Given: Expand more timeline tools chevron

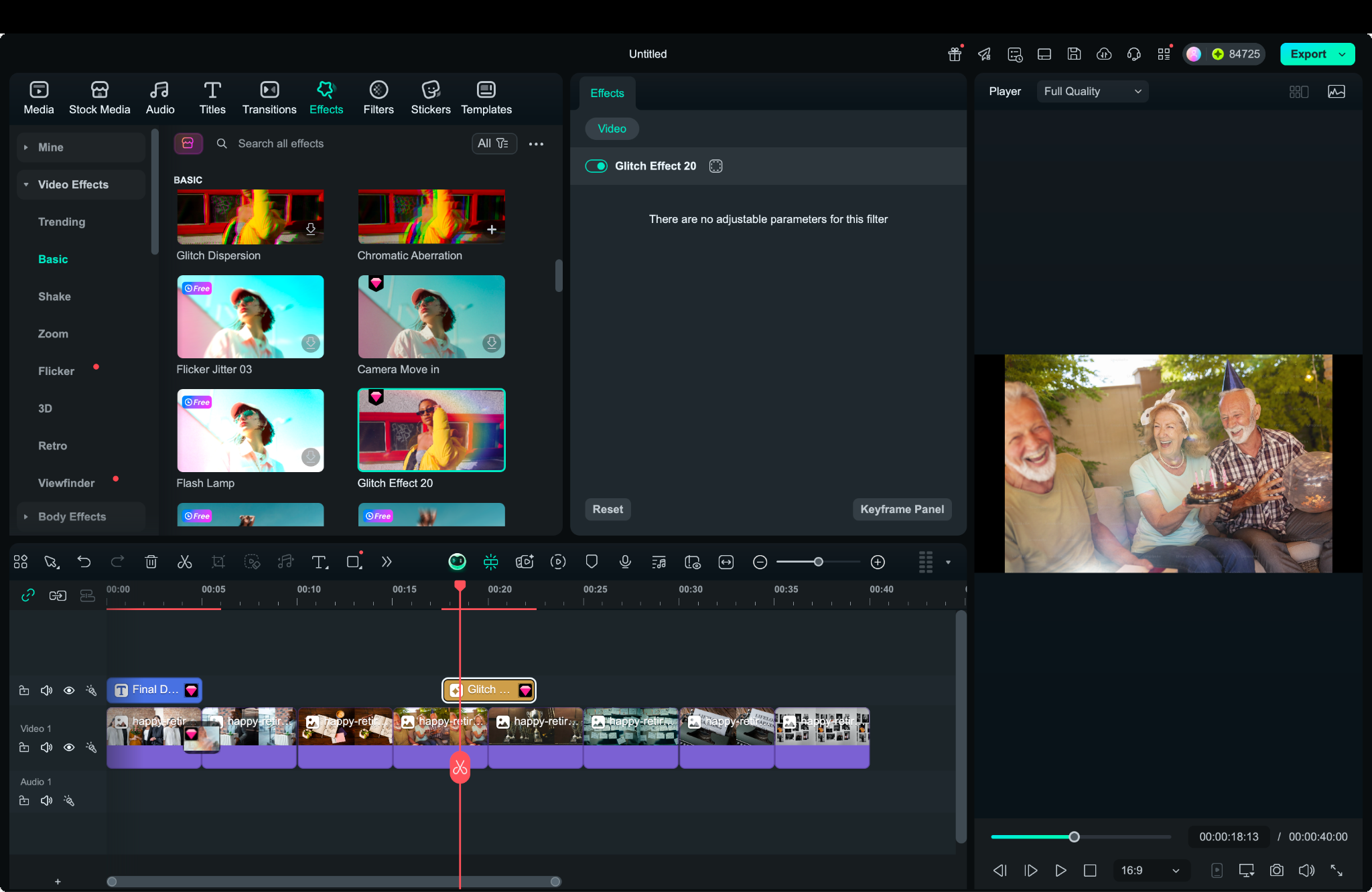Looking at the screenshot, I should pos(387,562).
